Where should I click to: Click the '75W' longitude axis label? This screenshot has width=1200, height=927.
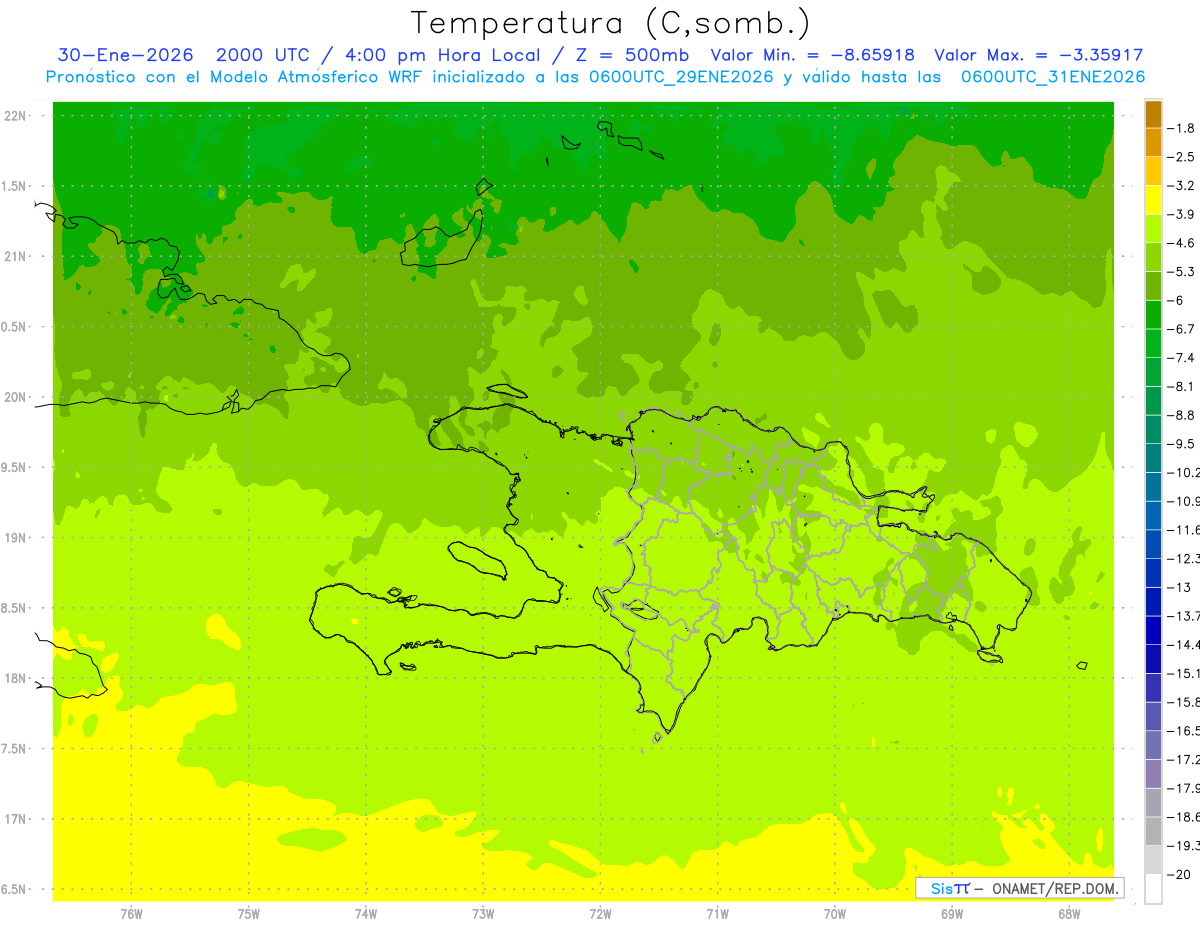248,913
